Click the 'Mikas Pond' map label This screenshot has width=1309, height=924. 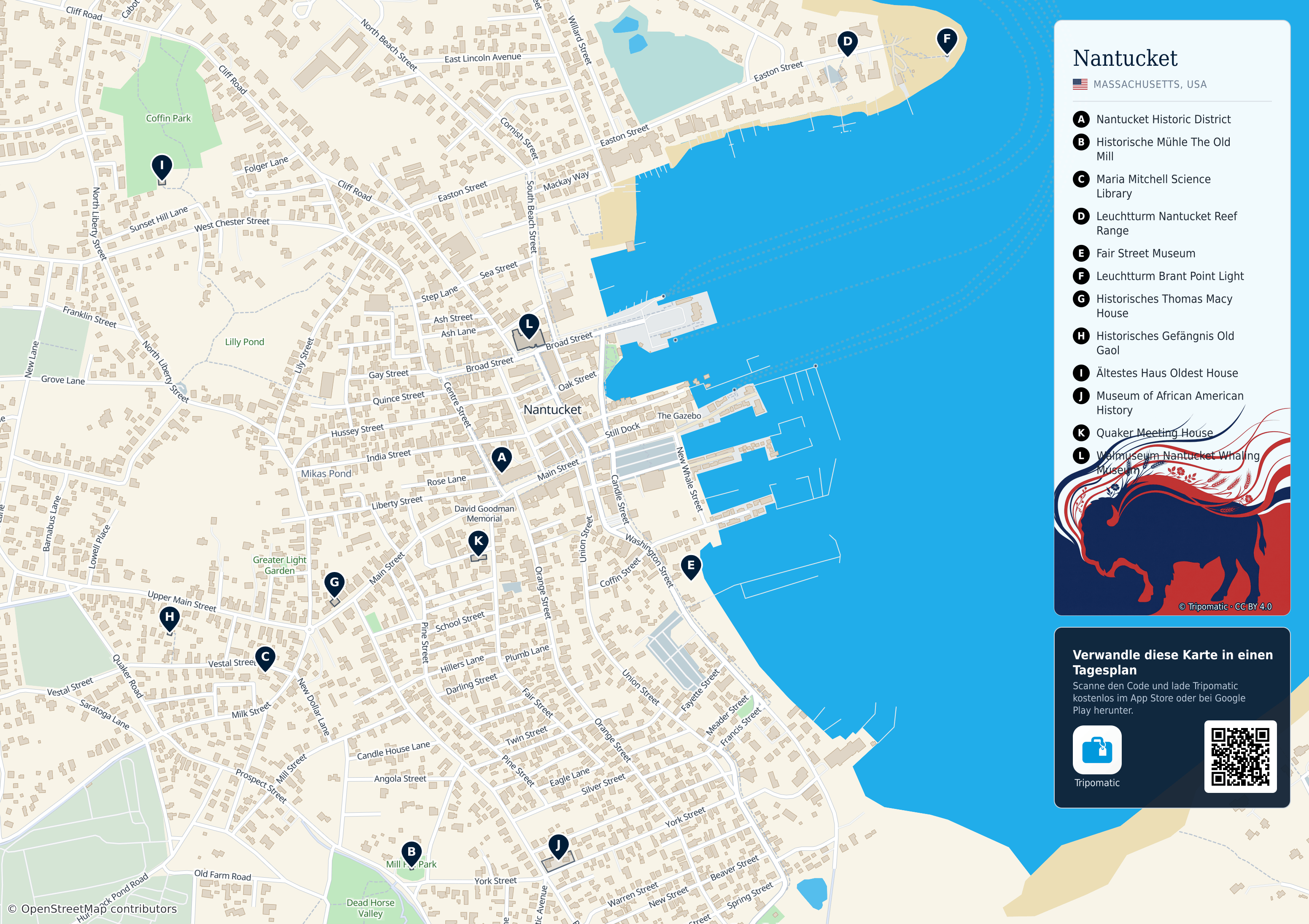326,473
